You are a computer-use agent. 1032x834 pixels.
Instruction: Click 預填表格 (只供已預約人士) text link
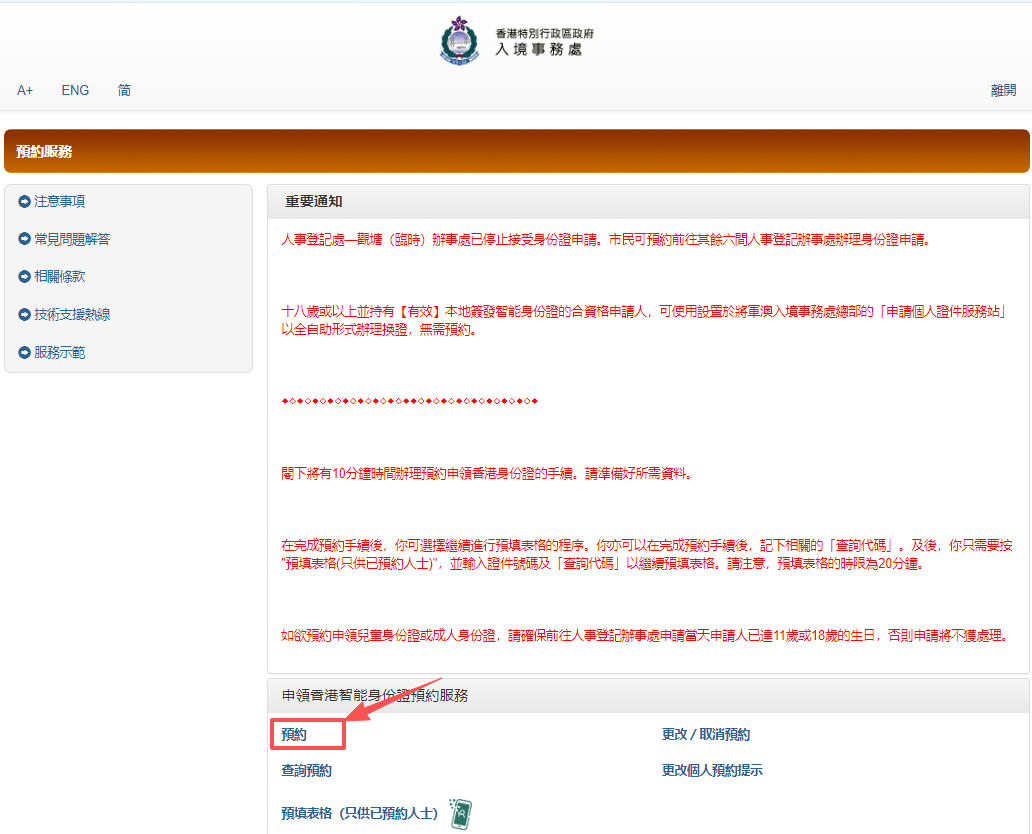[x=359, y=814]
